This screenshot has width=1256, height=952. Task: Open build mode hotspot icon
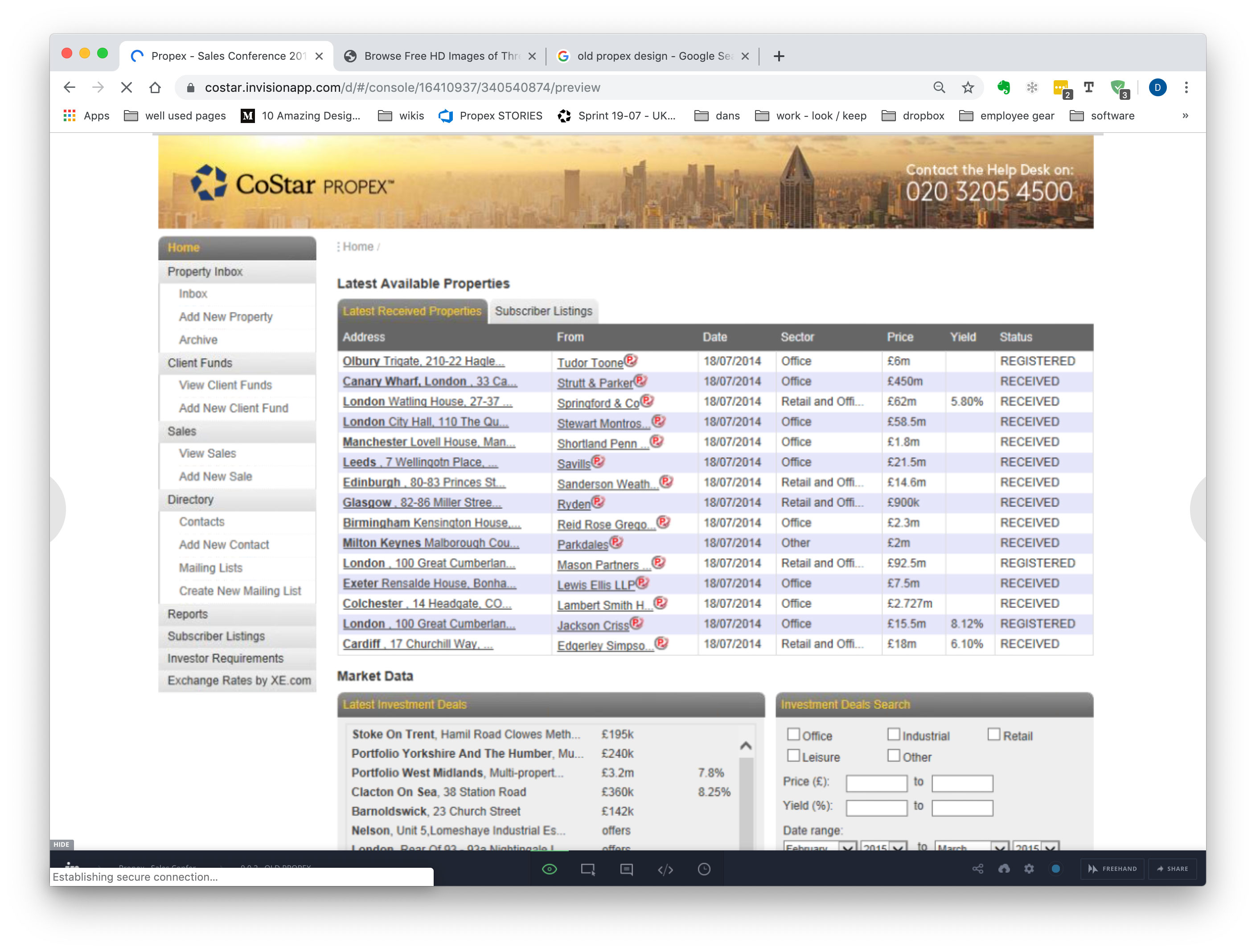(x=588, y=869)
